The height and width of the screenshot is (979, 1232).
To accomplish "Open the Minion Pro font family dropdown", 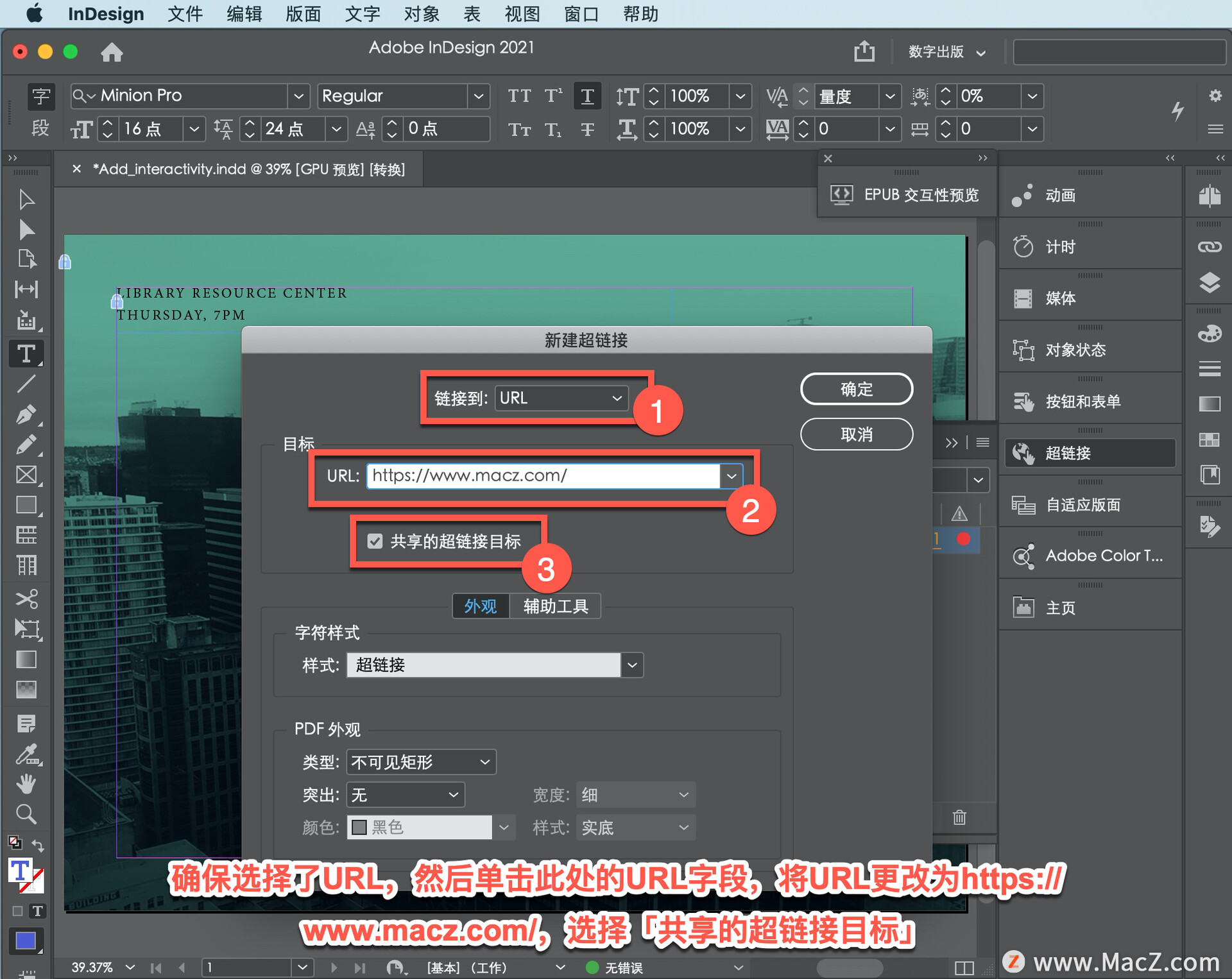I will pyautogui.click(x=298, y=96).
